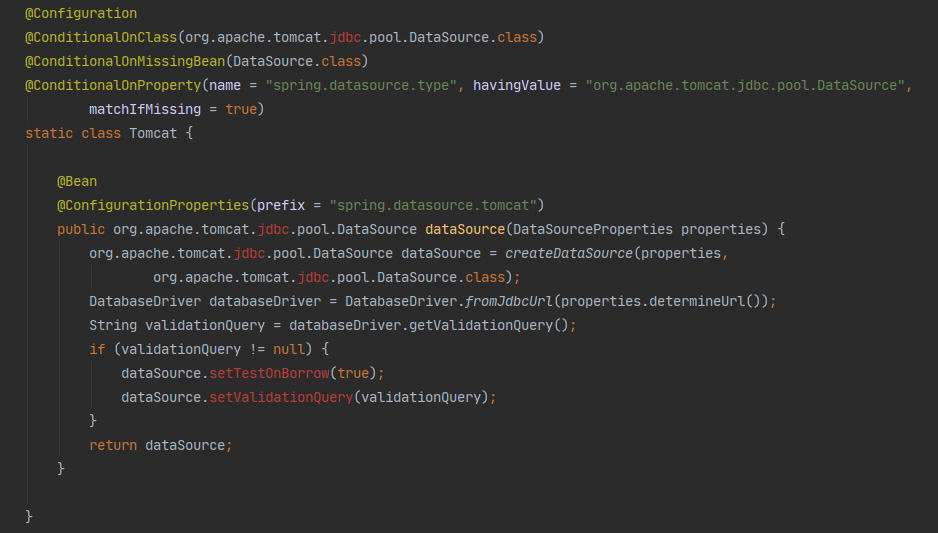Place cursor on havingValue attribute

(516, 85)
